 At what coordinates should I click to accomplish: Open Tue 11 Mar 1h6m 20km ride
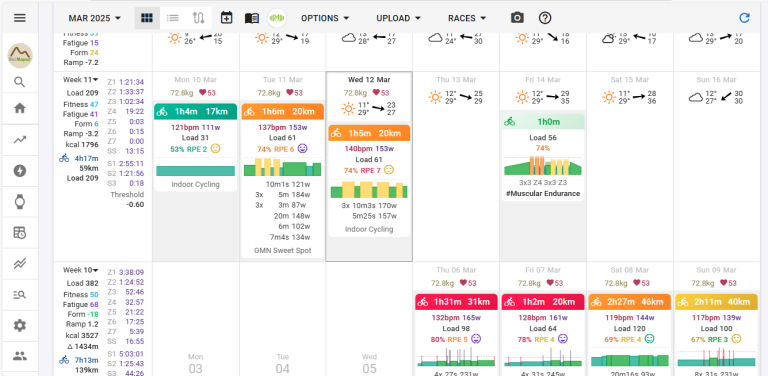coord(283,112)
